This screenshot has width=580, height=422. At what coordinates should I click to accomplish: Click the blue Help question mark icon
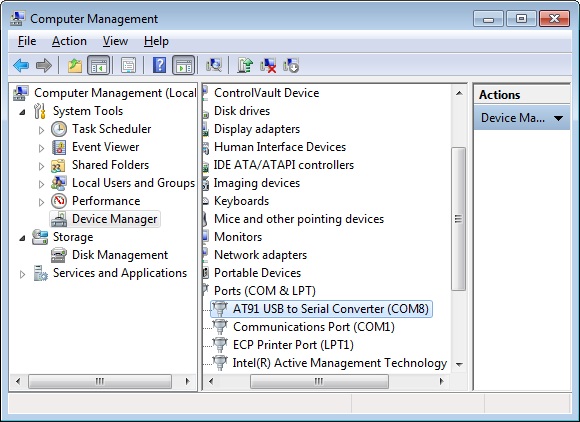159,65
